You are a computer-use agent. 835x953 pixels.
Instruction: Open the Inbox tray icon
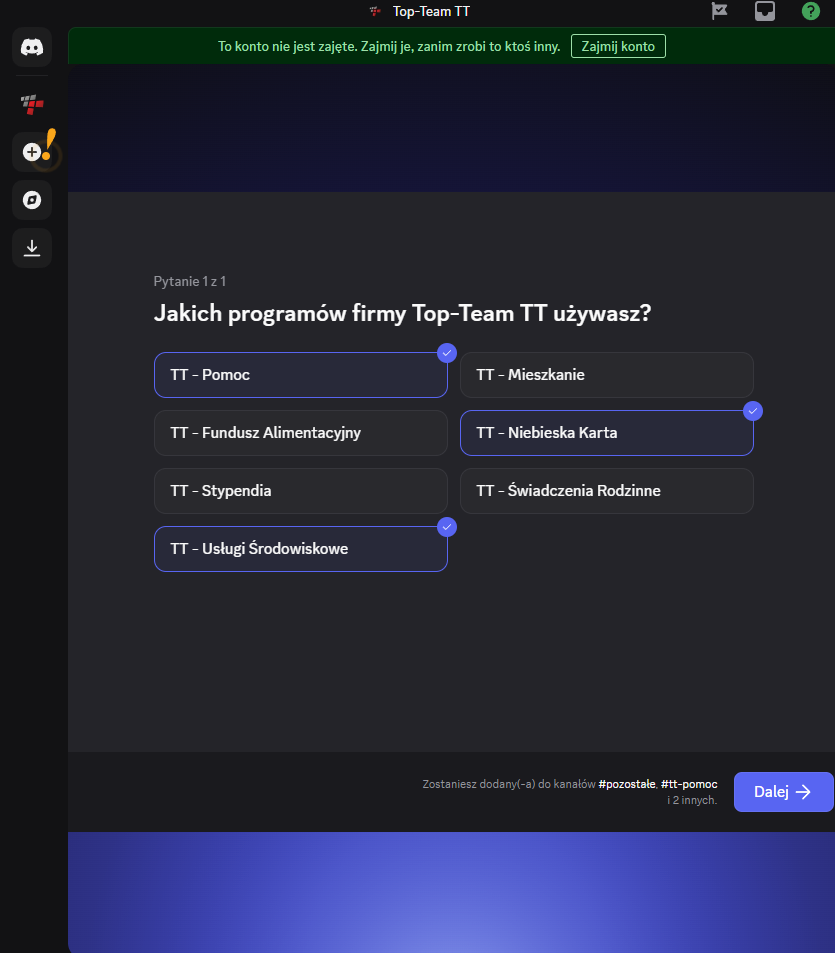(x=765, y=11)
